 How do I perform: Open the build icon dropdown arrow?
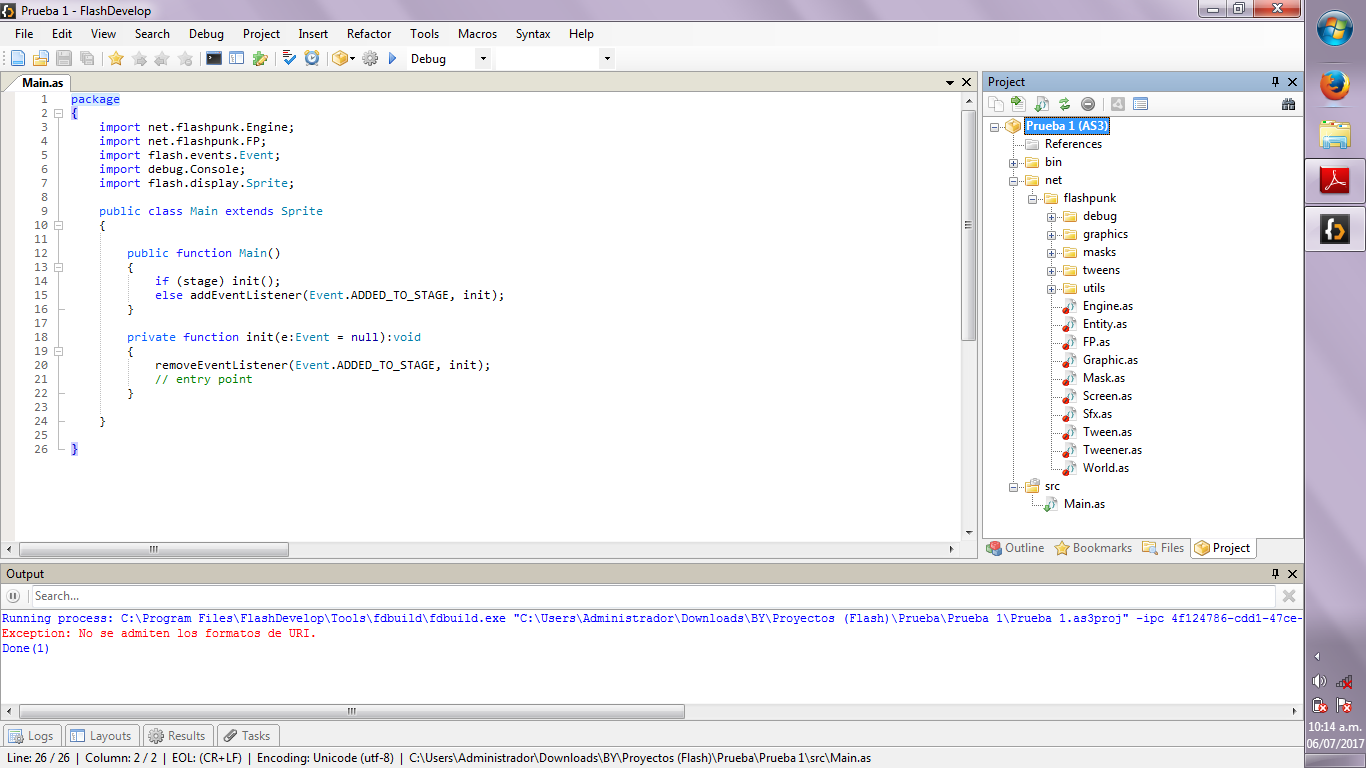(353, 59)
